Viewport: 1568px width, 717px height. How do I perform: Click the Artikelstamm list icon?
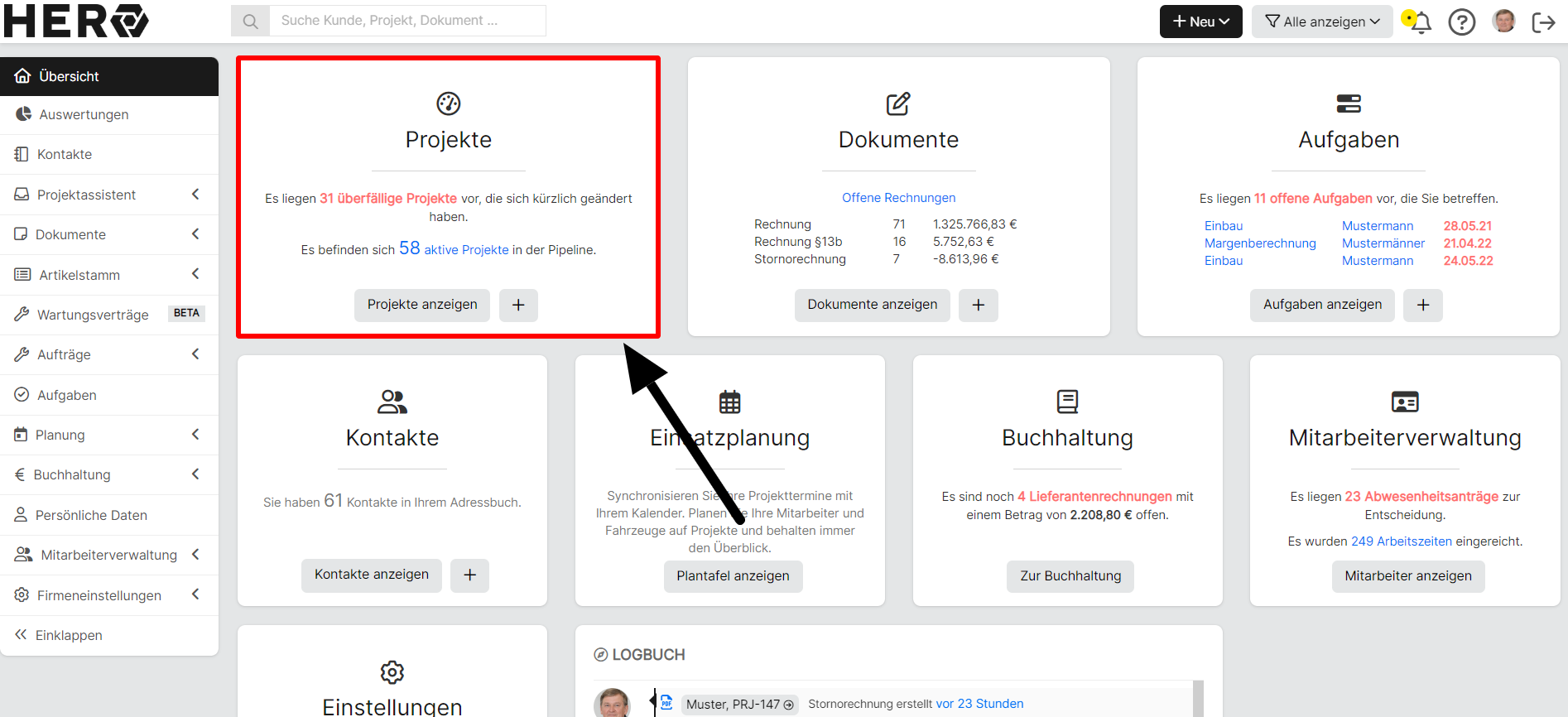pyautogui.click(x=22, y=274)
